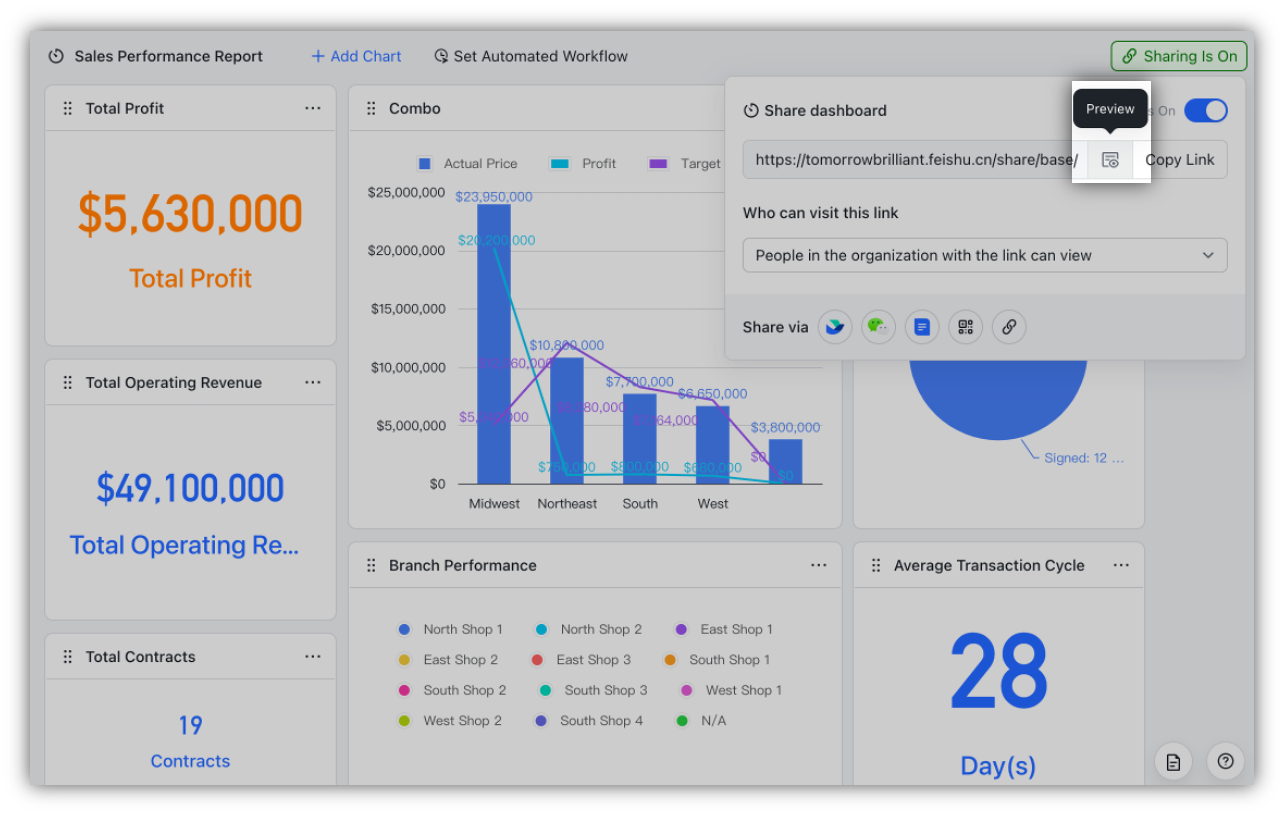Viewport: 1284px width, 816px height.
Task: Click the document icon near bottom right
Action: pyautogui.click(x=1172, y=761)
